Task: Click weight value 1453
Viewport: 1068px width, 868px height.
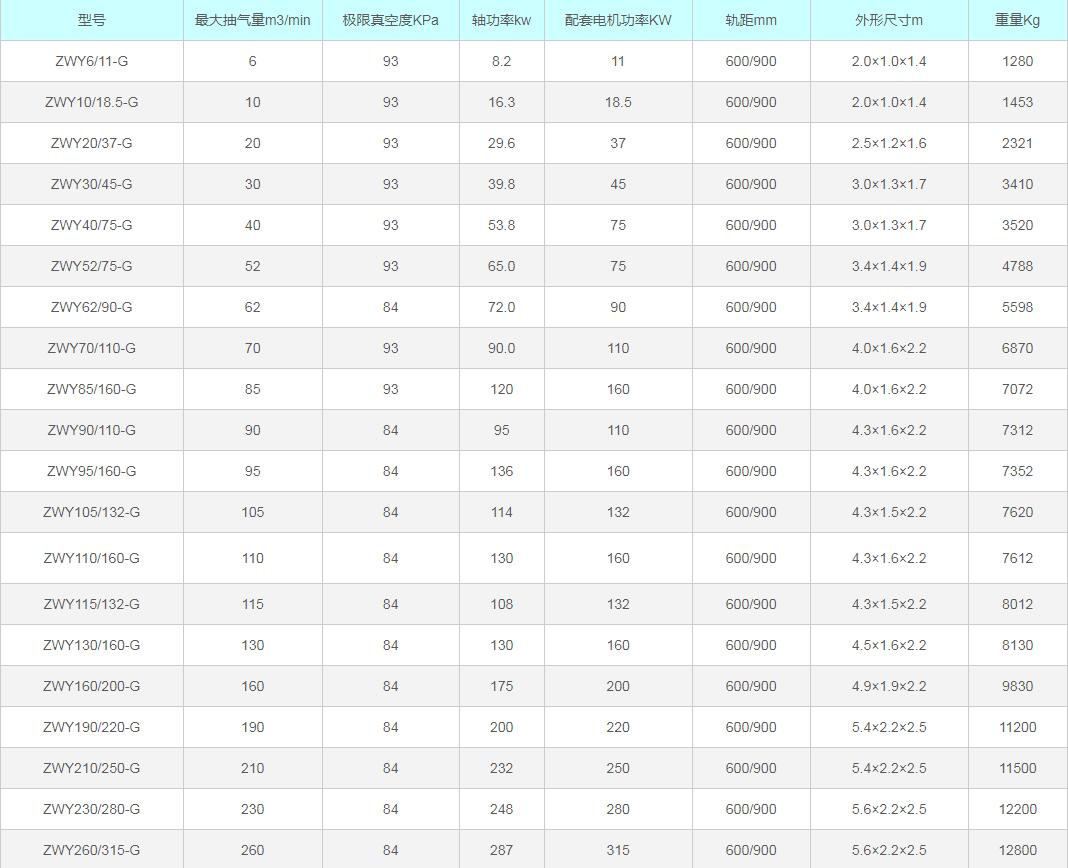Action: [x=1017, y=102]
